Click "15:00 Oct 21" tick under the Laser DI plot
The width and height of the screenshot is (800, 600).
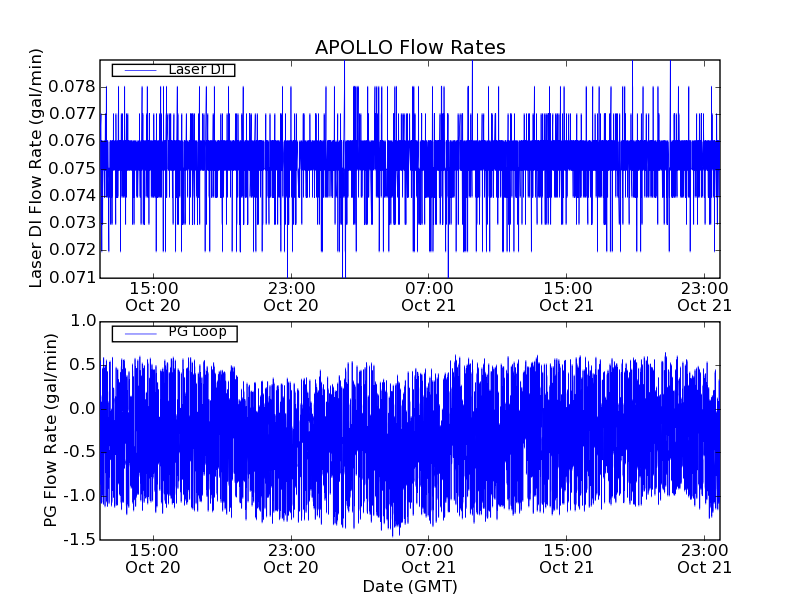coord(567,297)
